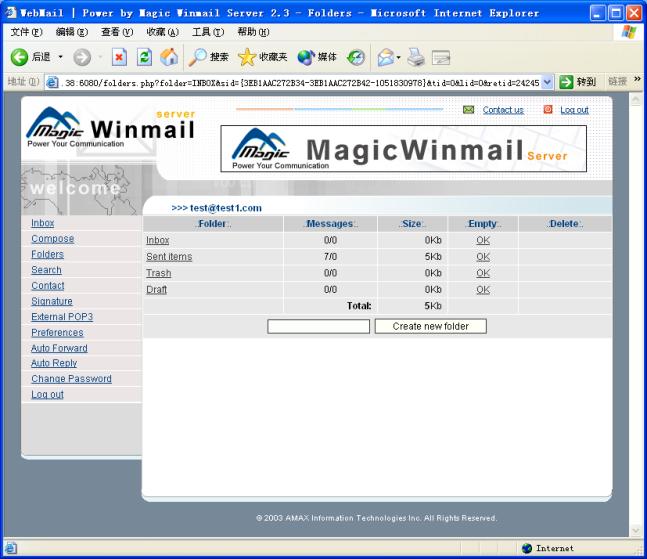Click the IE Stop loading icon
Image resolution: width=647 pixels, height=559 pixels.
click(119, 57)
